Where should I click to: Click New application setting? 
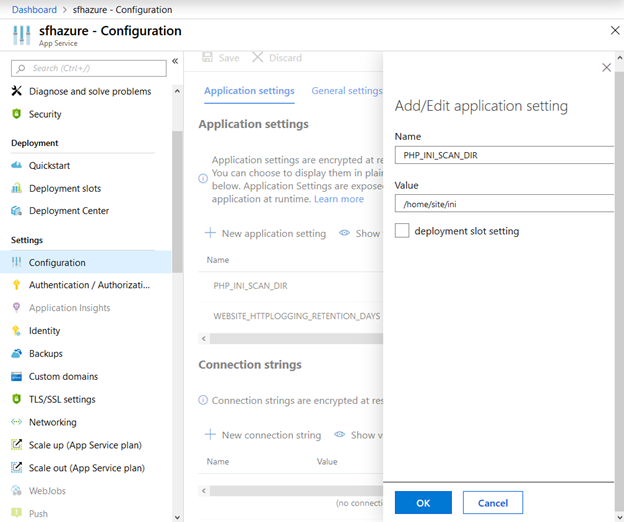pos(265,233)
